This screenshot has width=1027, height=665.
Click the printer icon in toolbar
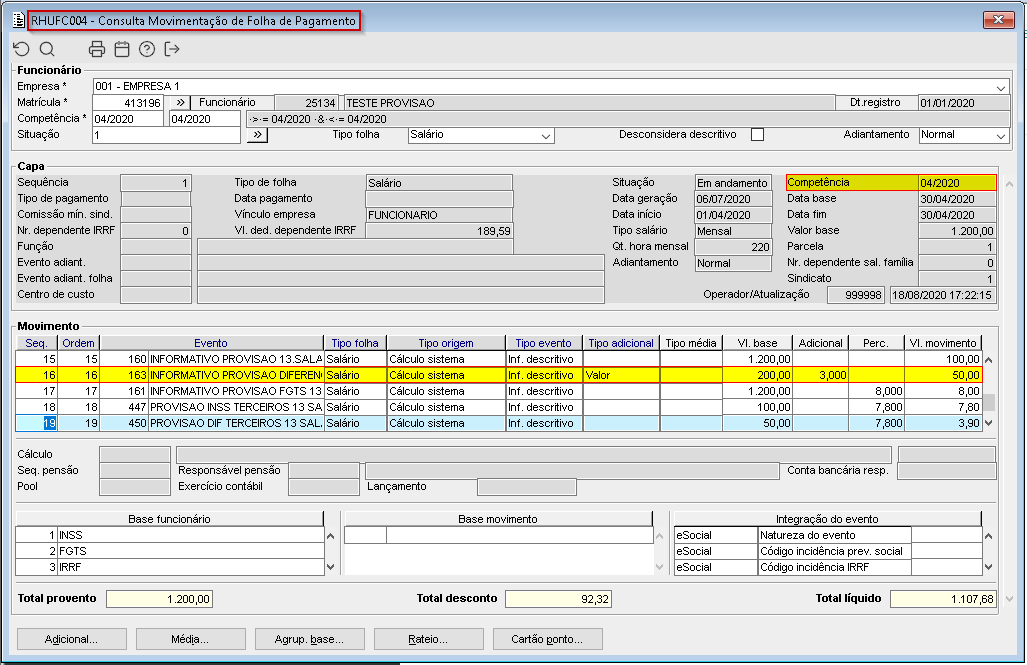pyautogui.click(x=97, y=49)
